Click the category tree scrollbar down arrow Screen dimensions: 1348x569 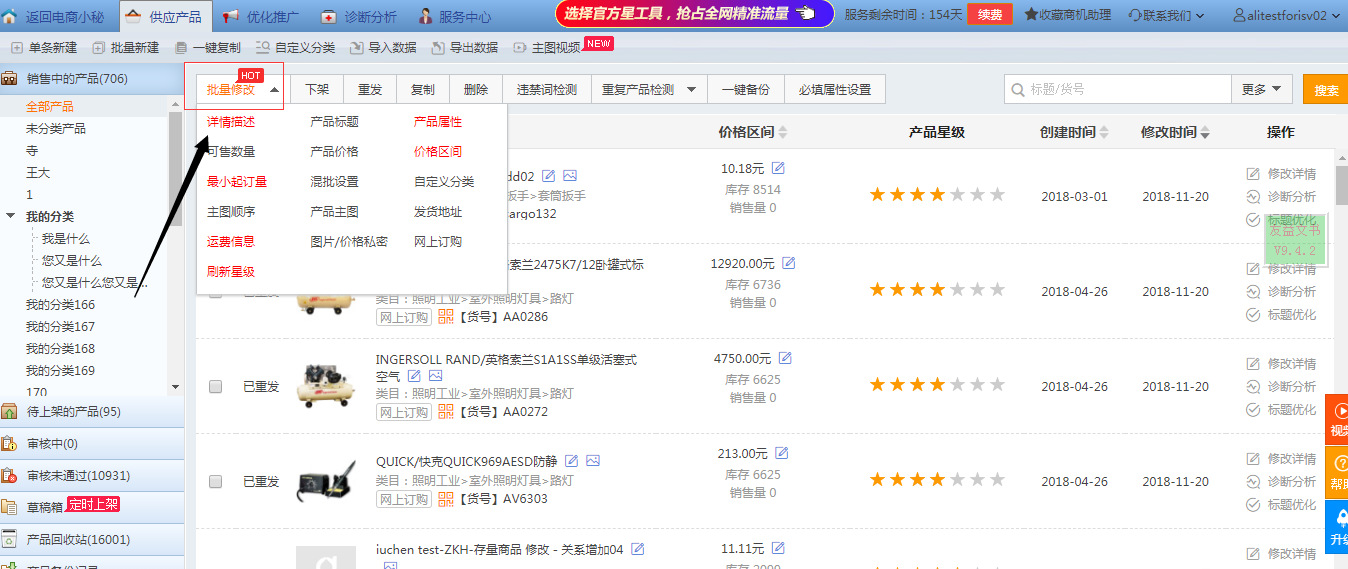tap(176, 387)
